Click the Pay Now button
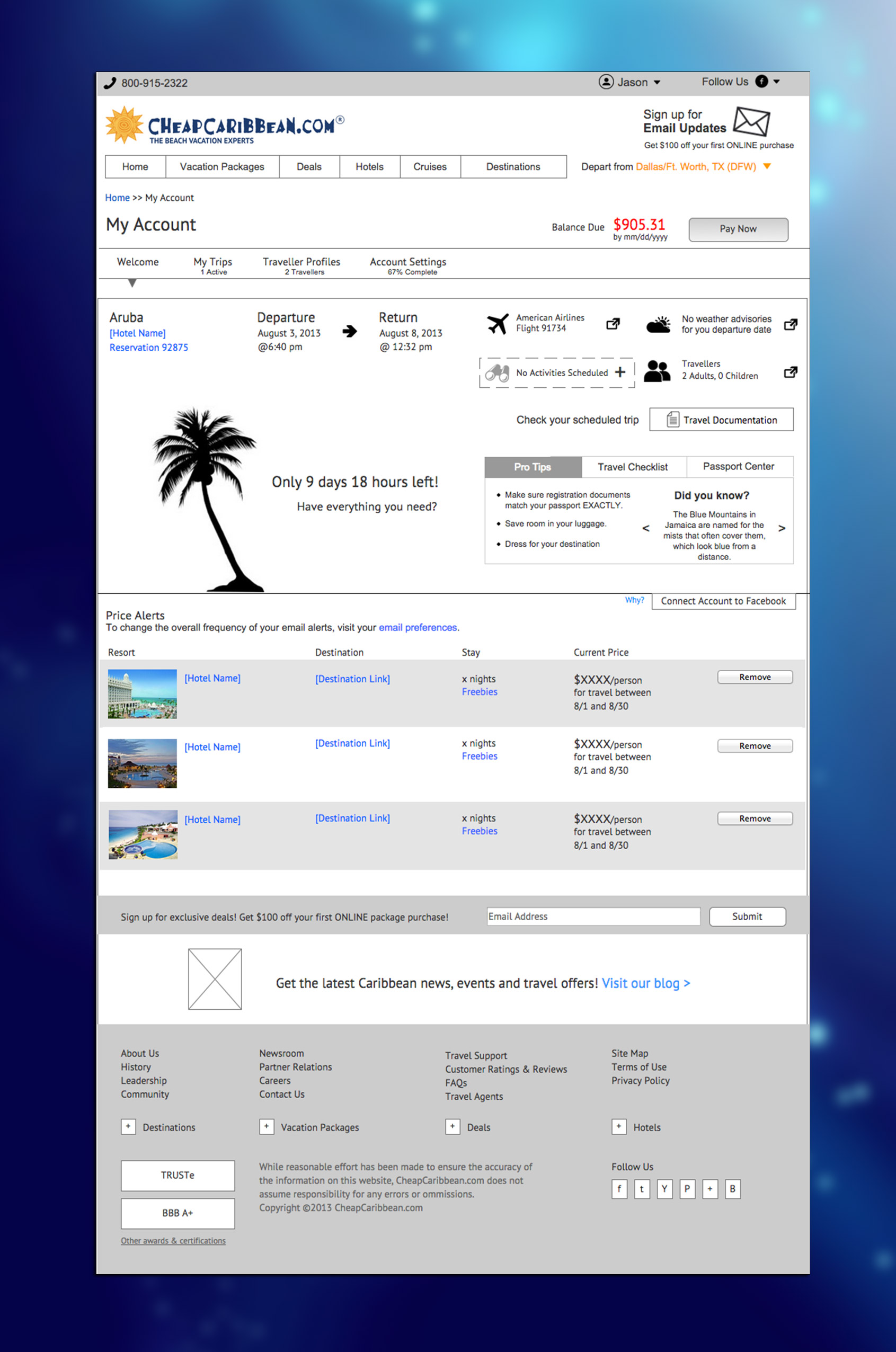896x1352 pixels. 738,229
